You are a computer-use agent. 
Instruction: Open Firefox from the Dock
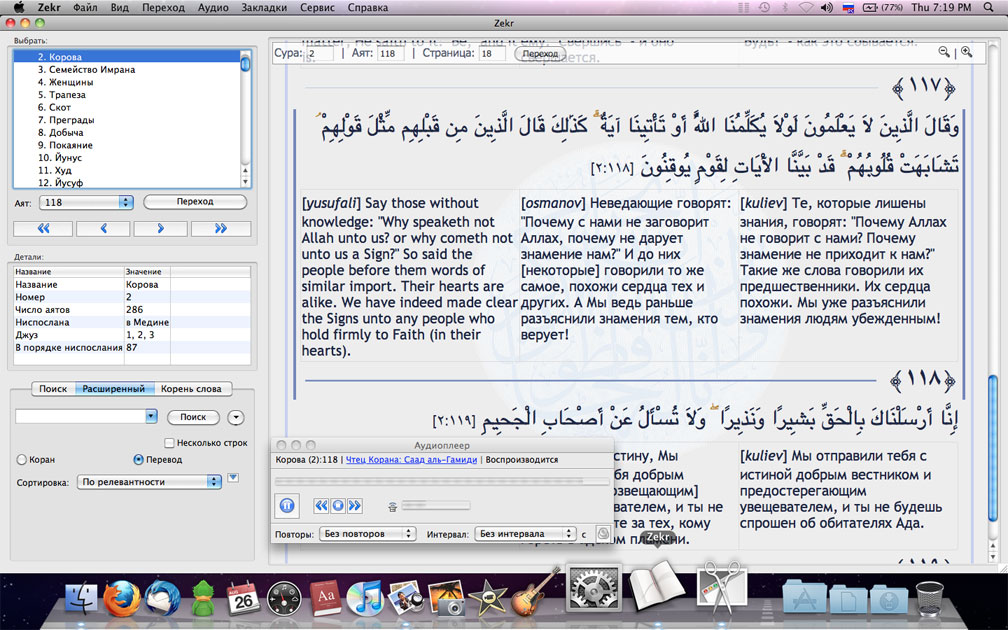pyautogui.click(x=122, y=598)
